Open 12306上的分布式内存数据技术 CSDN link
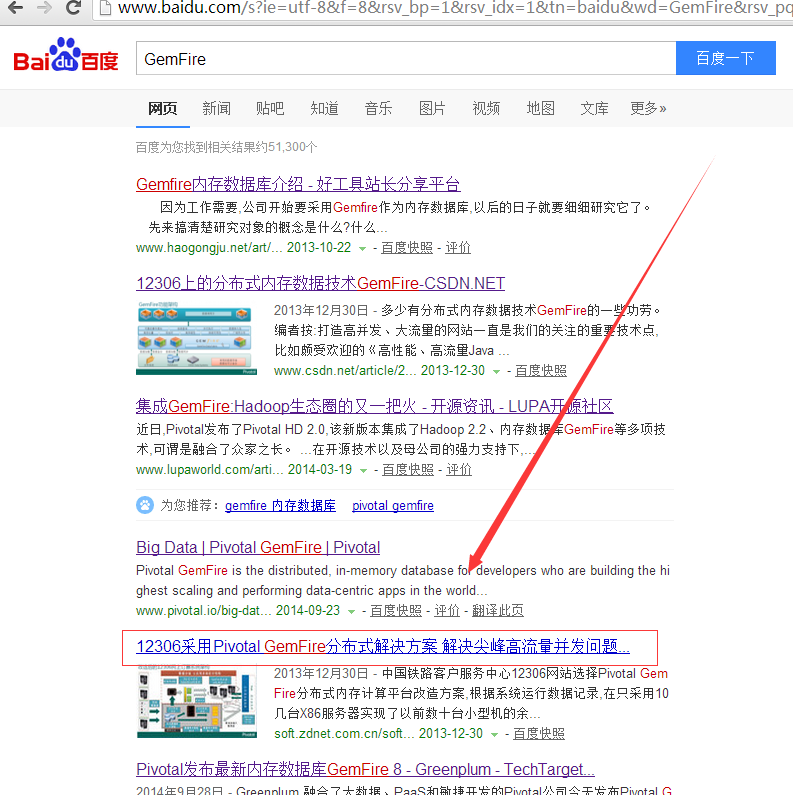Image resolution: width=793 pixels, height=795 pixels. [x=320, y=283]
